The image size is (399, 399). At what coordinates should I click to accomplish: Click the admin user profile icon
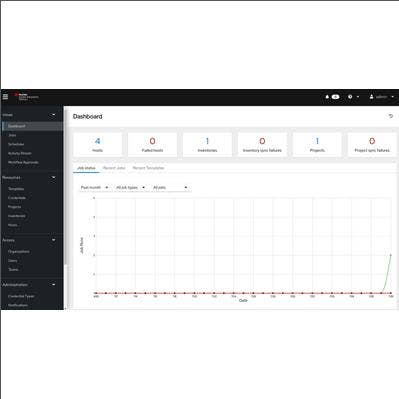point(371,97)
